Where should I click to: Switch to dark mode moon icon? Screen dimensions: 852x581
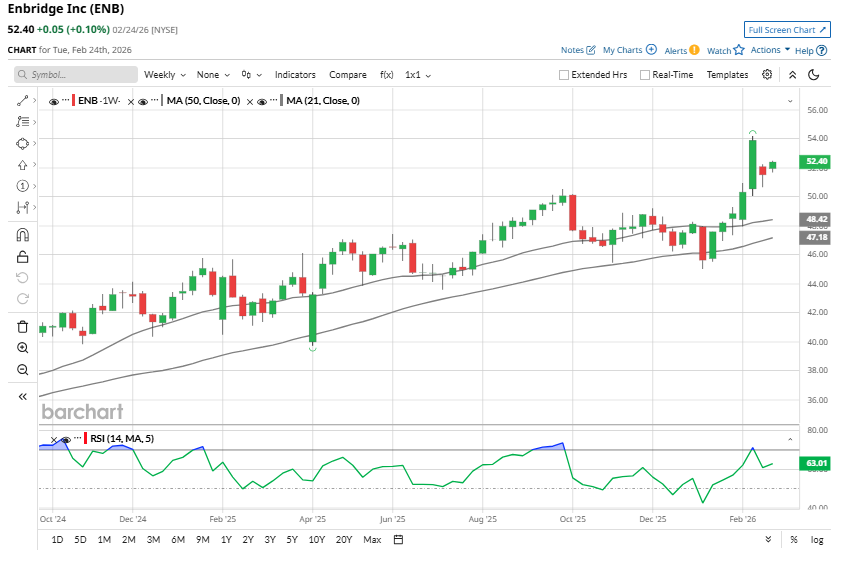coord(813,74)
